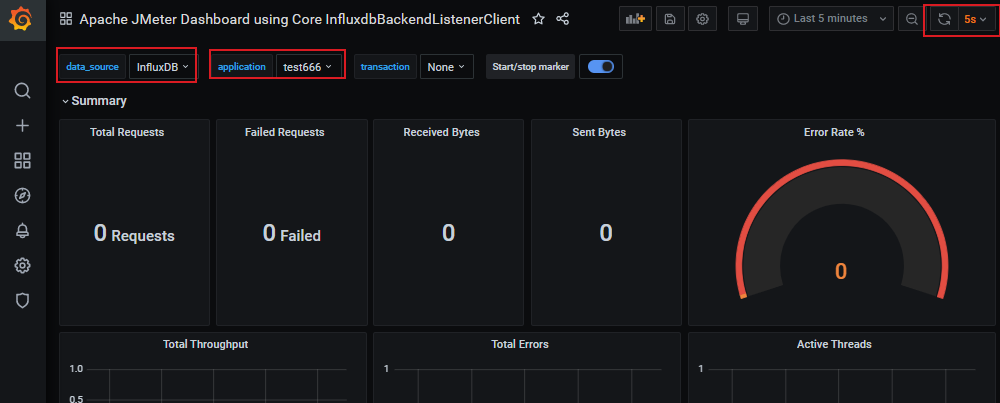Viewport: 1000px width, 403px height.
Task: Toggle the Start/stop marker switch
Action: [x=601, y=66]
